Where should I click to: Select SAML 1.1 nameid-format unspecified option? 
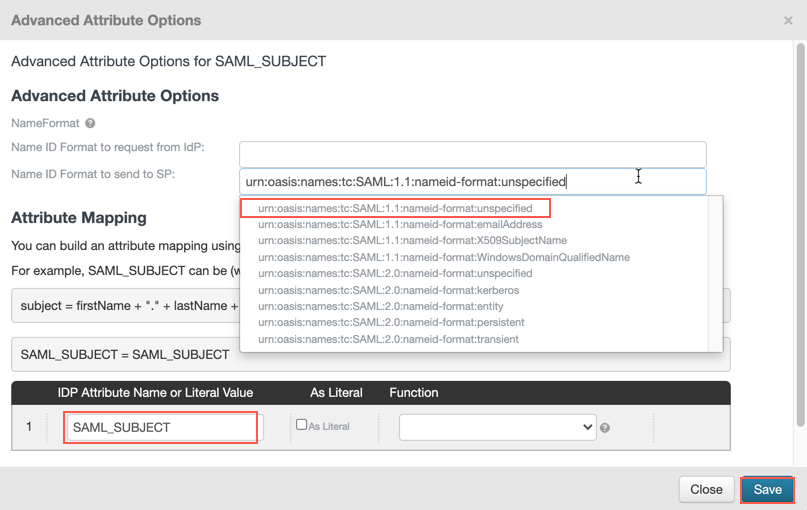pyautogui.click(x=395, y=209)
